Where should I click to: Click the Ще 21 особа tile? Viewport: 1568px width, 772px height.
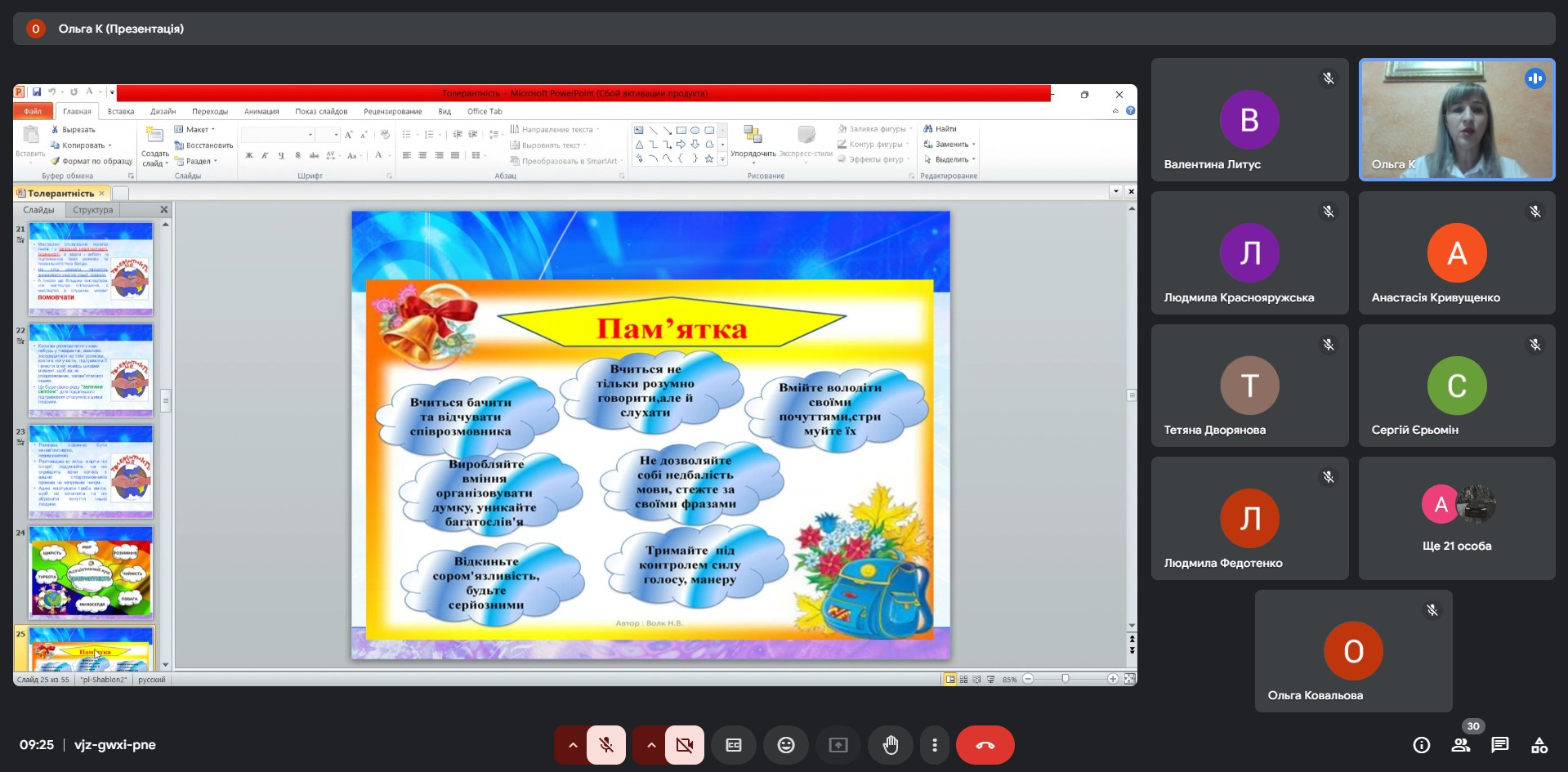point(1456,519)
